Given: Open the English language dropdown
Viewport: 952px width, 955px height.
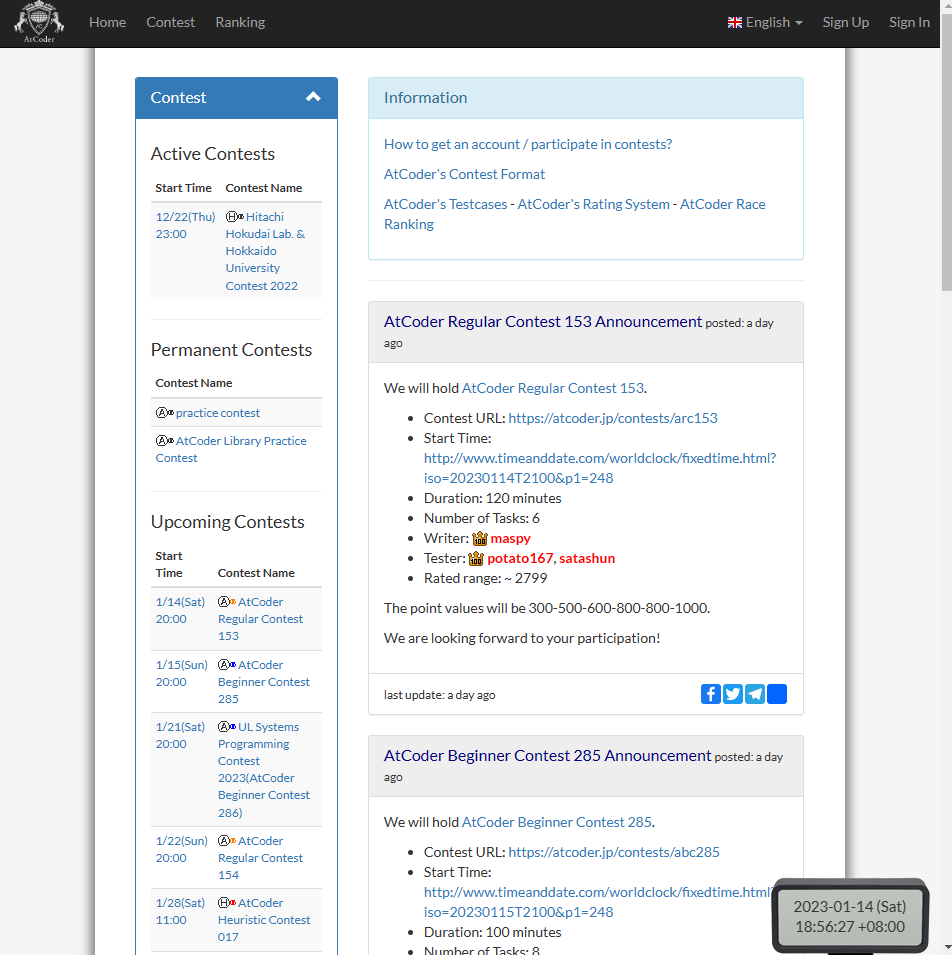Looking at the screenshot, I should pyautogui.click(x=765, y=23).
